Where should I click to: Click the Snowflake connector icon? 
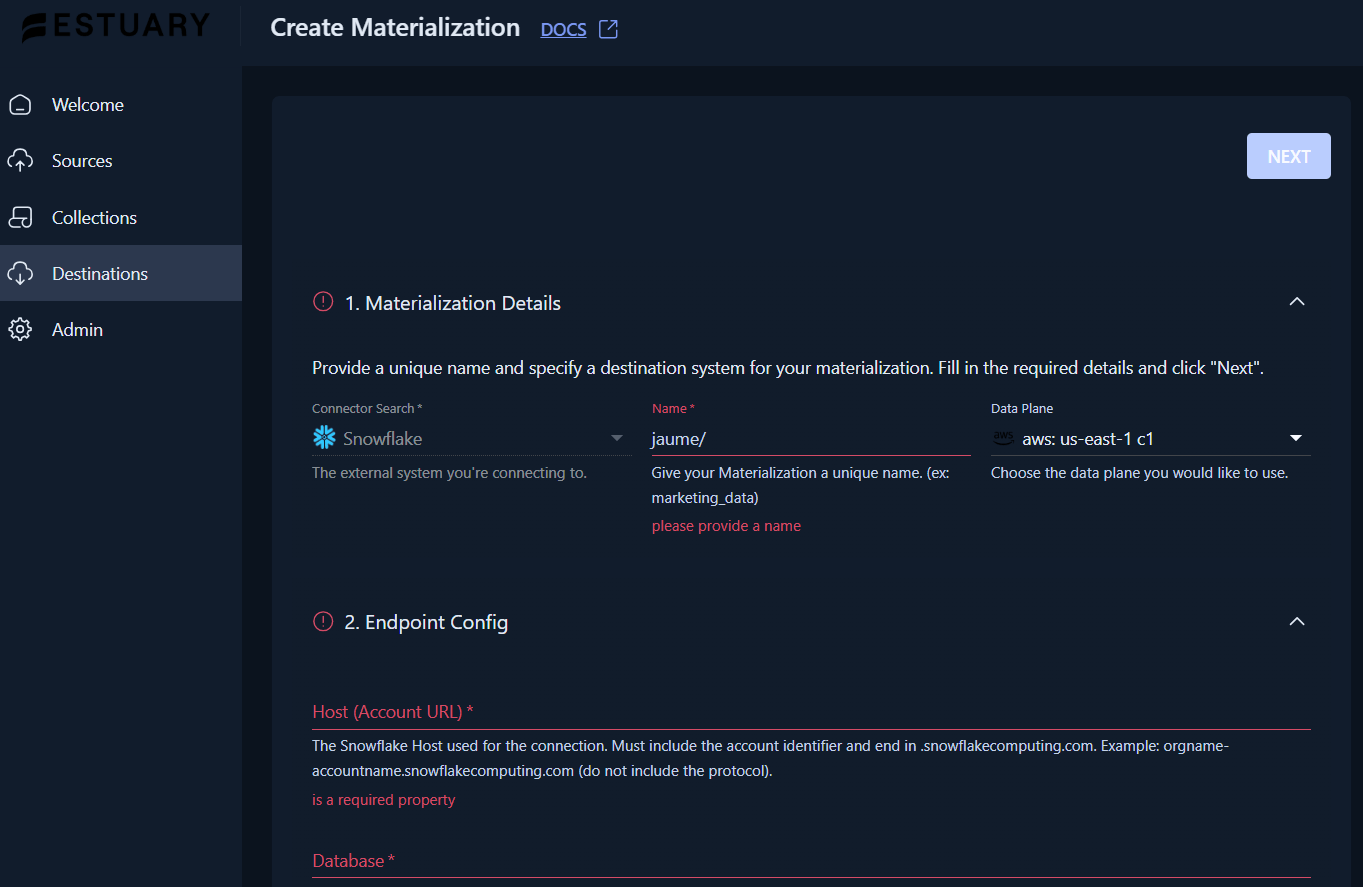point(323,438)
